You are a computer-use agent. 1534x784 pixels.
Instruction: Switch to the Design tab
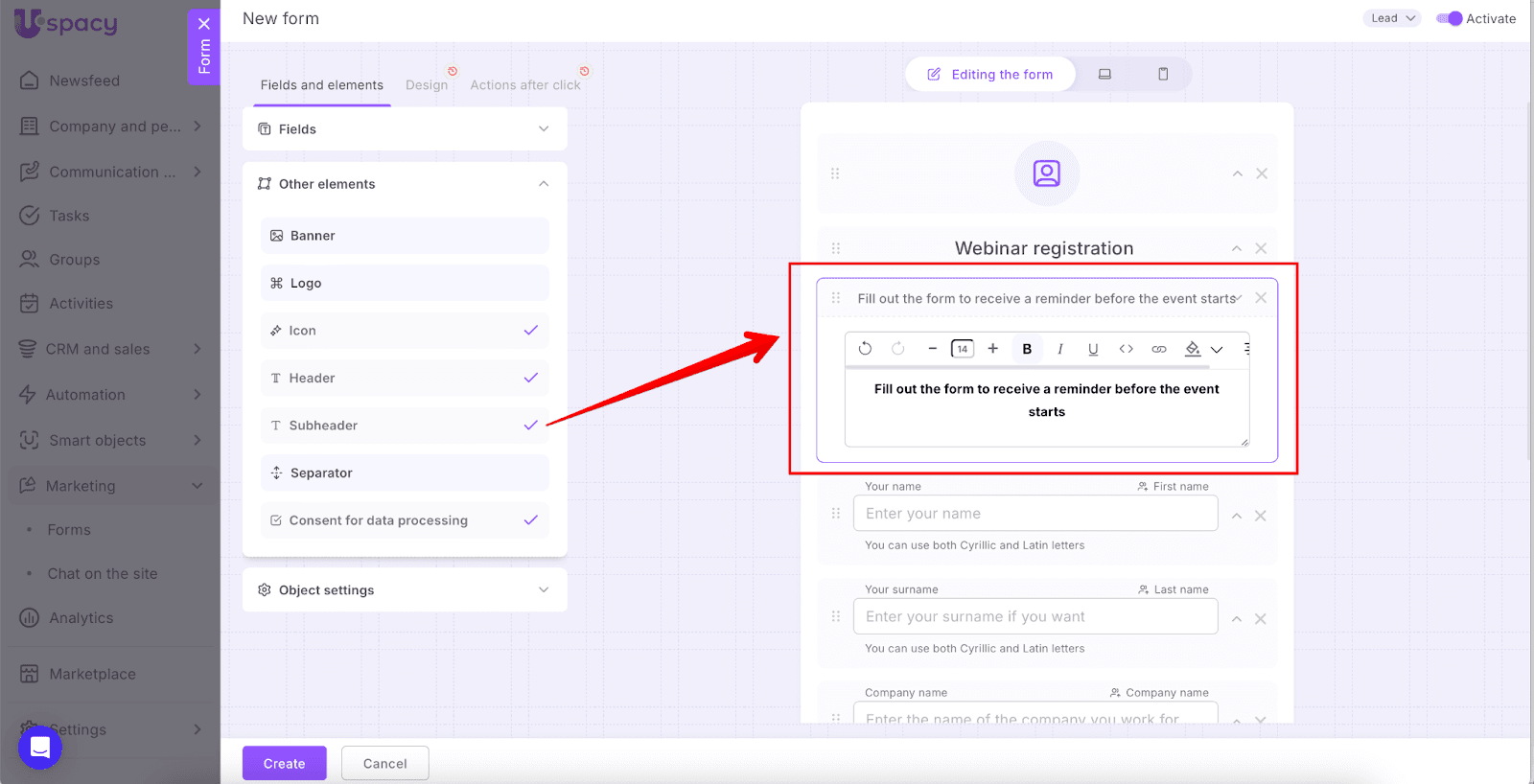click(427, 85)
